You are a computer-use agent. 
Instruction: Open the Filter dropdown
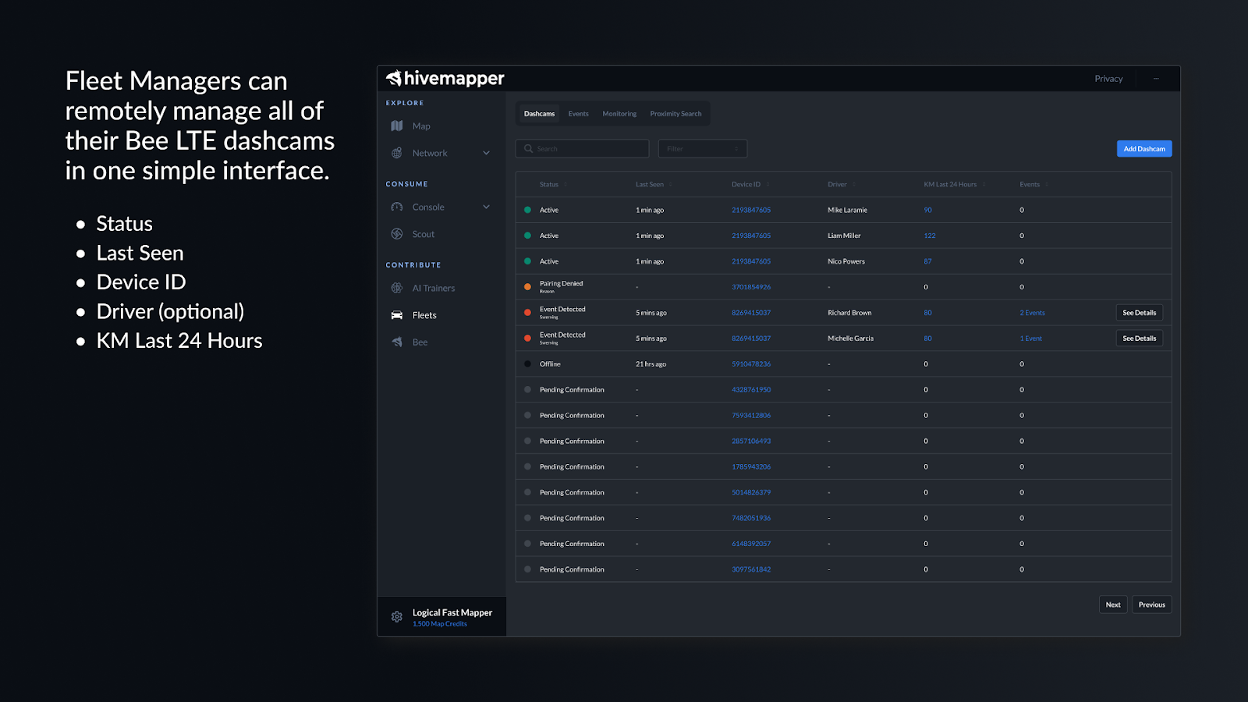point(702,149)
